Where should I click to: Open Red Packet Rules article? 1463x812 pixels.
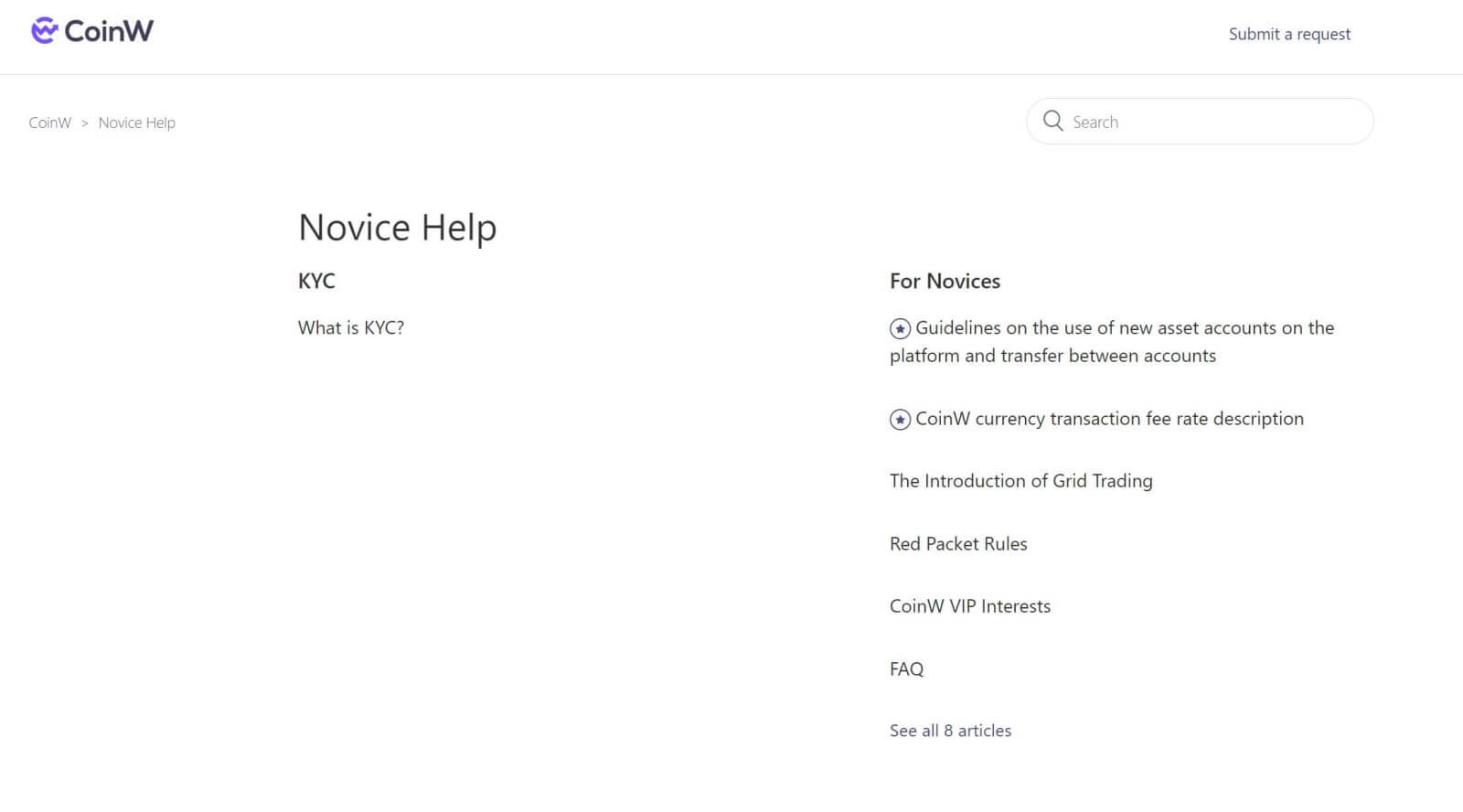point(958,544)
